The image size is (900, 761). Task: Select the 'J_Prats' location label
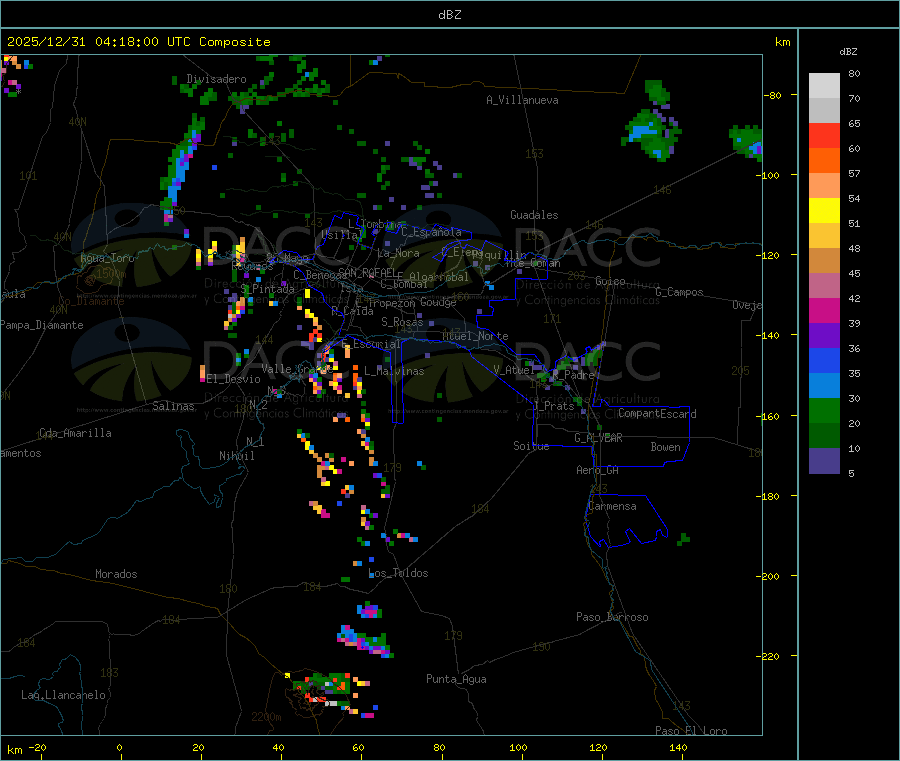[554, 406]
